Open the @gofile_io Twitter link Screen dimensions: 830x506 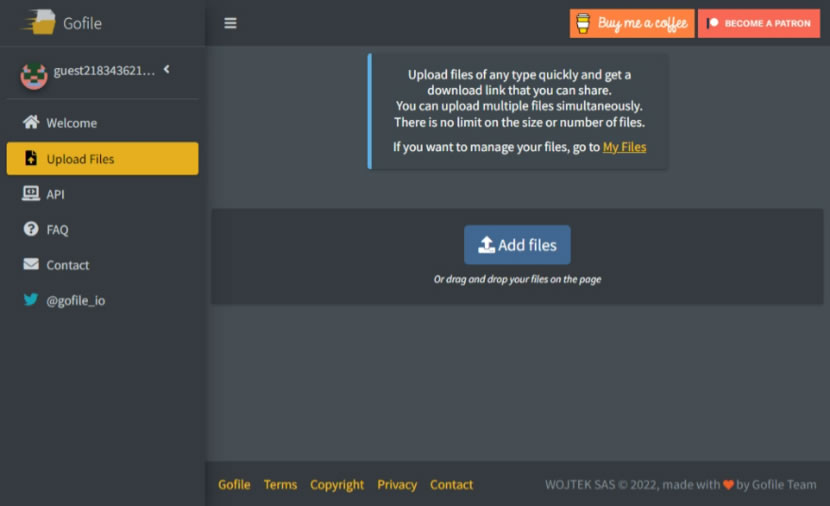(103, 300)
